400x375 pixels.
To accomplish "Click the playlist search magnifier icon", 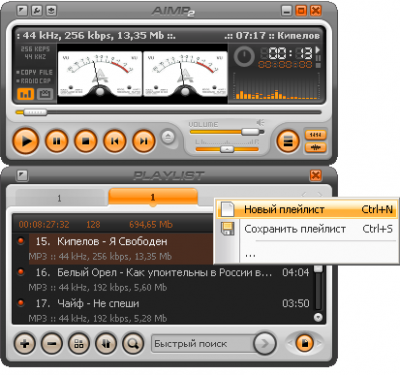I will pos(133,343).
